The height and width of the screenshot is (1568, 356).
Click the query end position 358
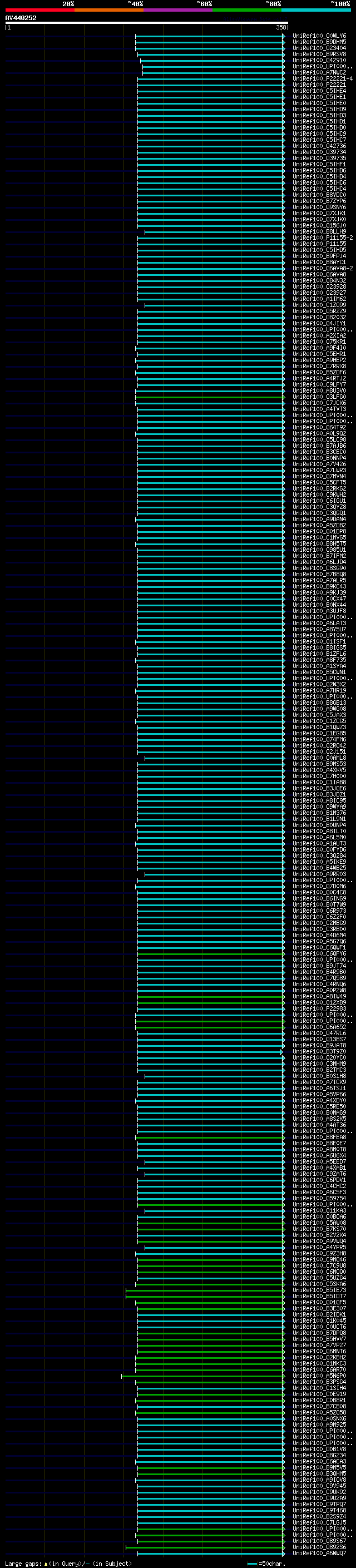tap(280, 27)
